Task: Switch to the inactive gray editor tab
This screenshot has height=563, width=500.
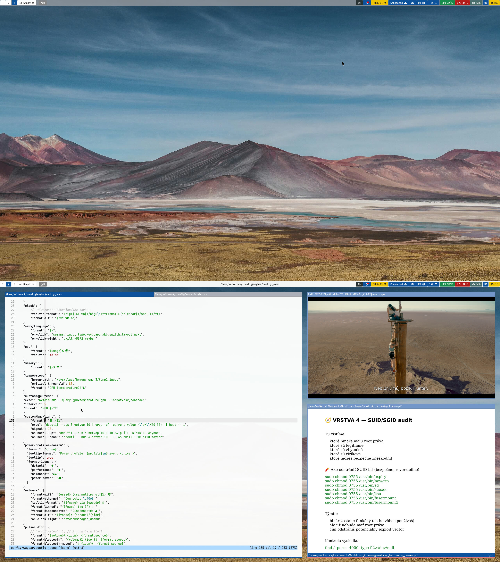Action: (x=228, y=294)
